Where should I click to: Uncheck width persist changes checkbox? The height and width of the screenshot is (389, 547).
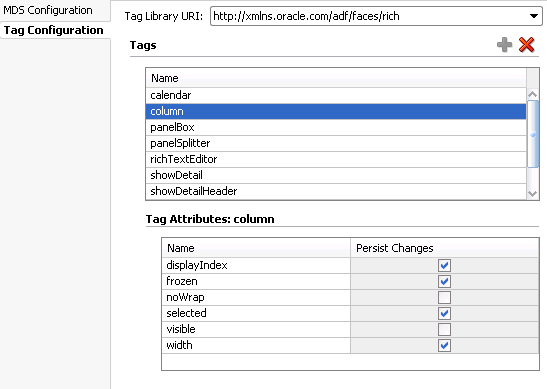pyautogui.click(x=444, y=345)
